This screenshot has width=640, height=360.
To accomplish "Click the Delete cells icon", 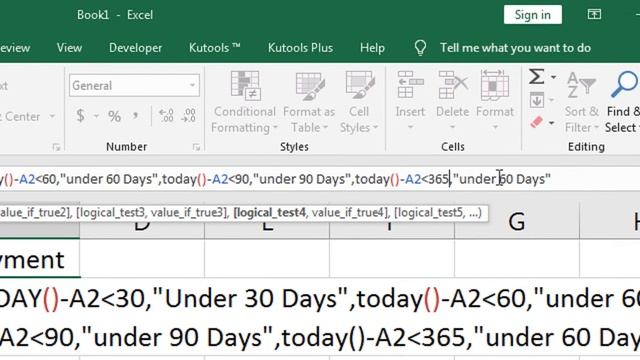I will [x=453, y=85].
